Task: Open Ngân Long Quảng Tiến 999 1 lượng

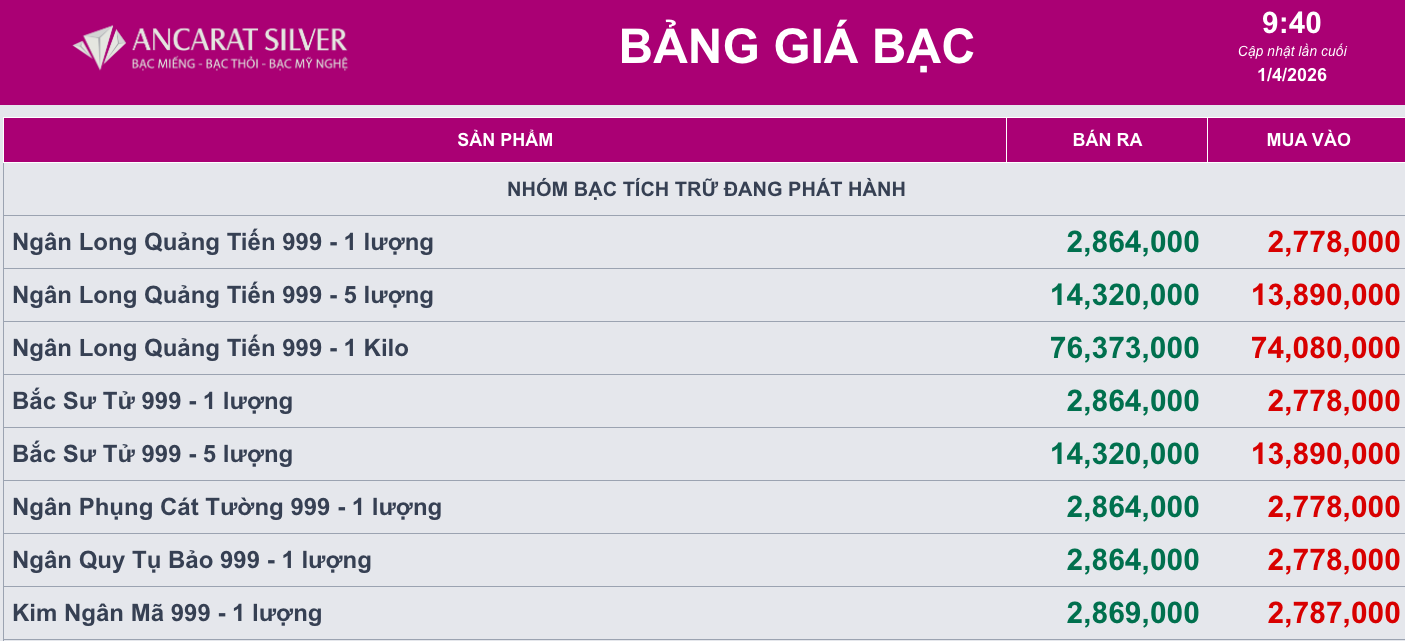Action: click(223, 242)
